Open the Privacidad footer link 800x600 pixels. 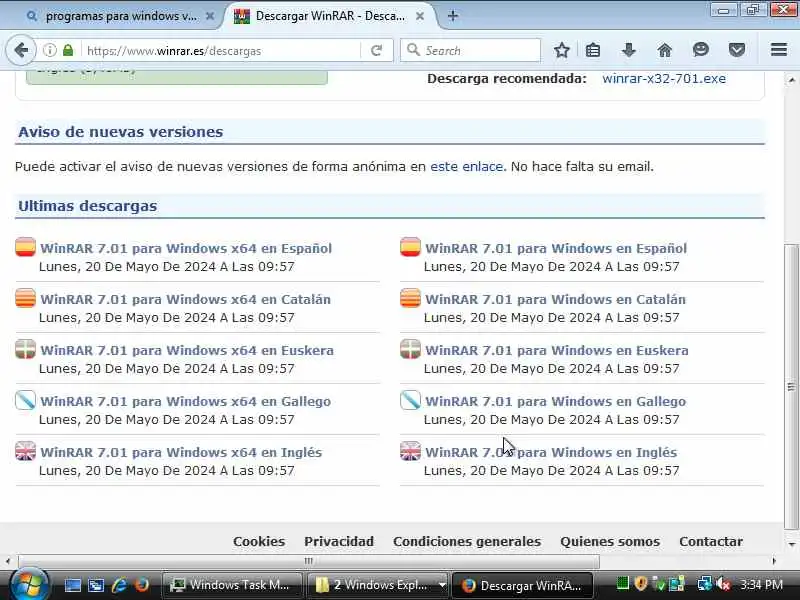(339, 541)
